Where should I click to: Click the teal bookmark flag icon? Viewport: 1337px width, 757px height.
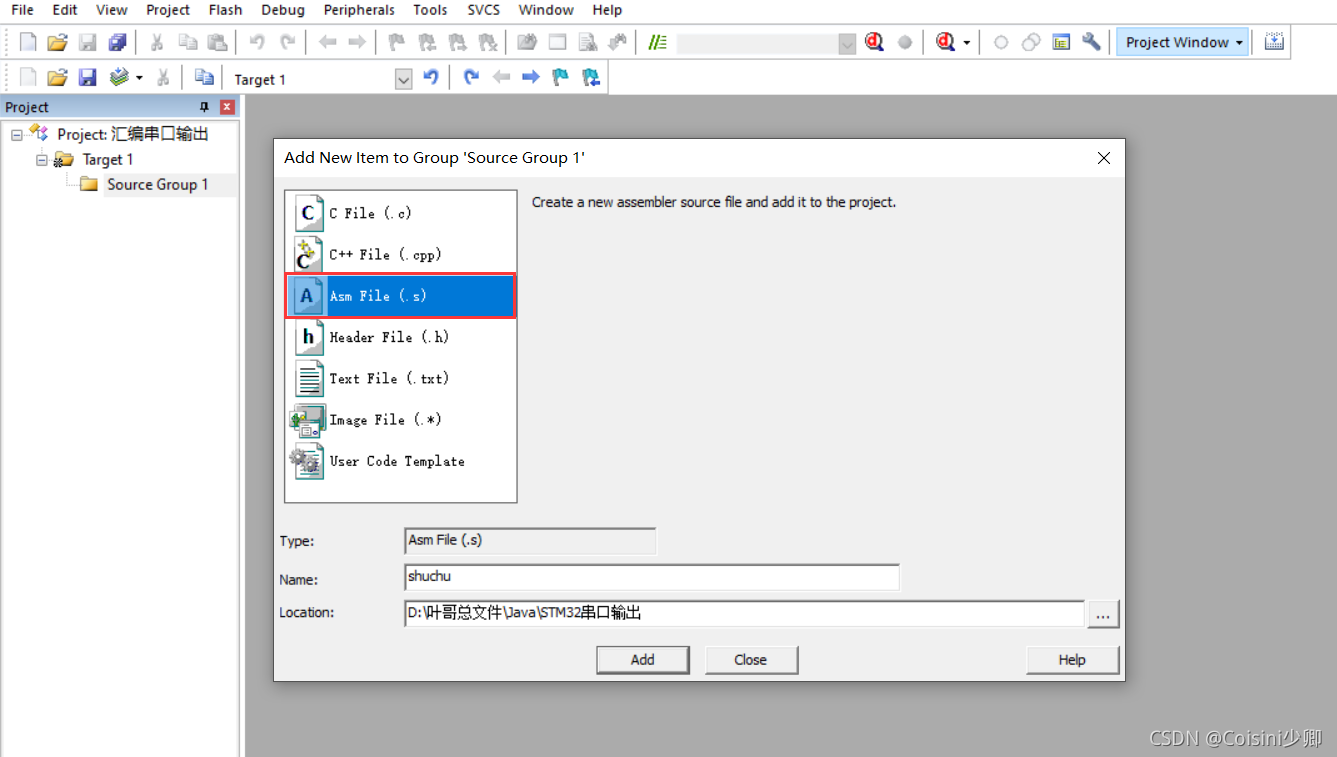pos(561,78)
